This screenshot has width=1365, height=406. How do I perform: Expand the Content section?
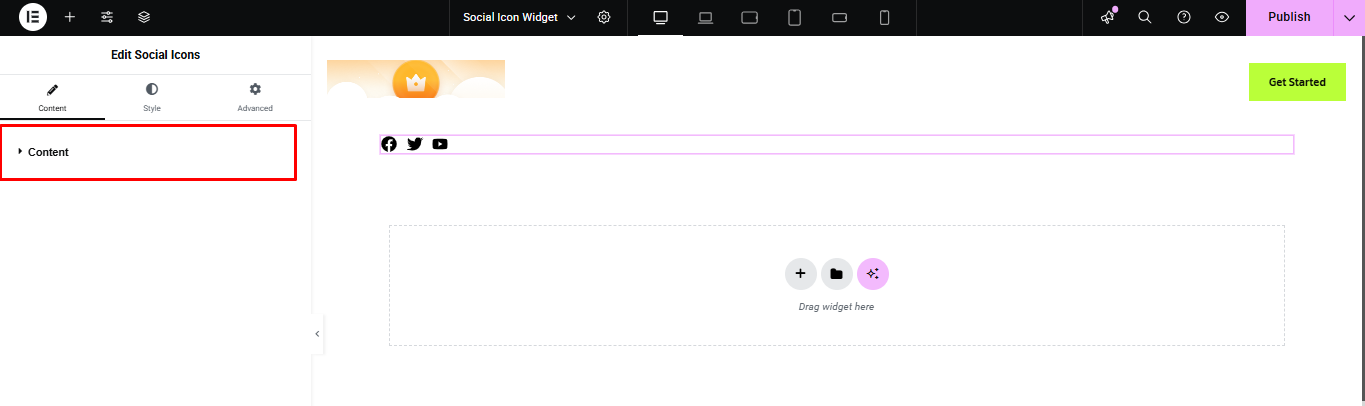[148, 152]
